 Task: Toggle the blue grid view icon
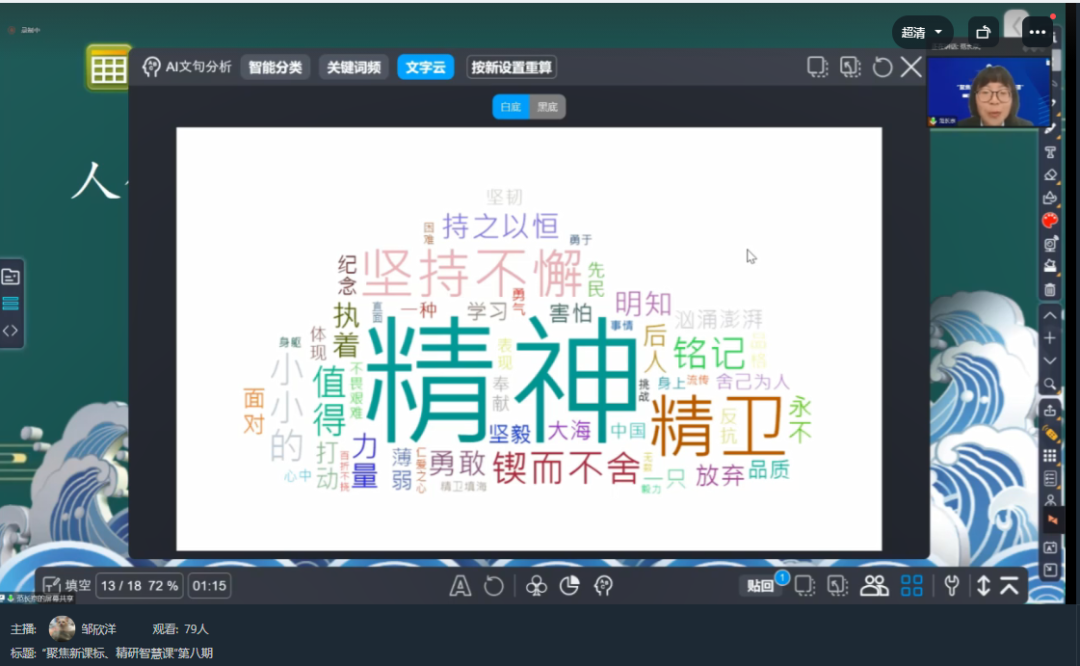point(911,586)
